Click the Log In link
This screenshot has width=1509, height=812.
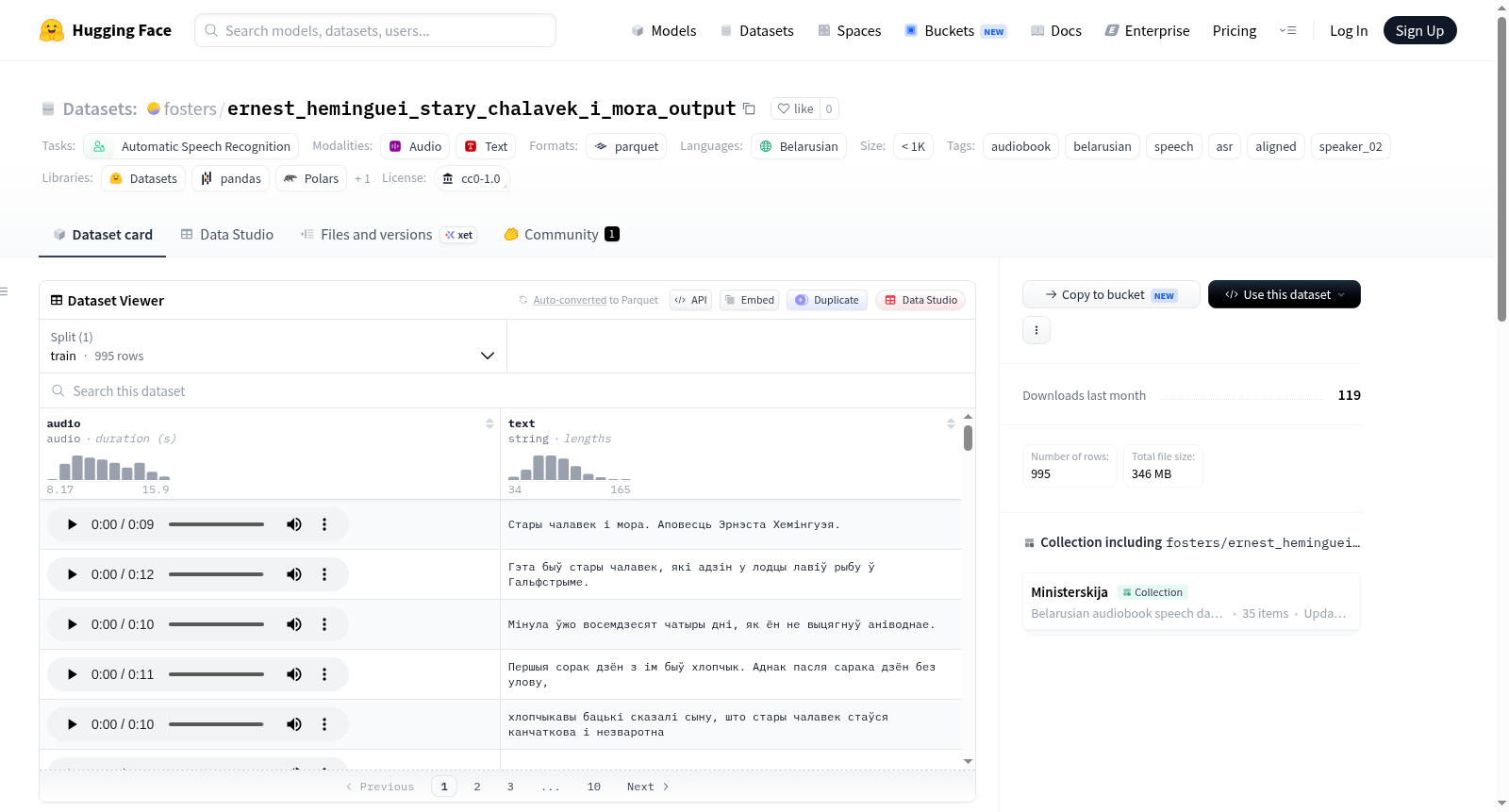(1348, 30)
